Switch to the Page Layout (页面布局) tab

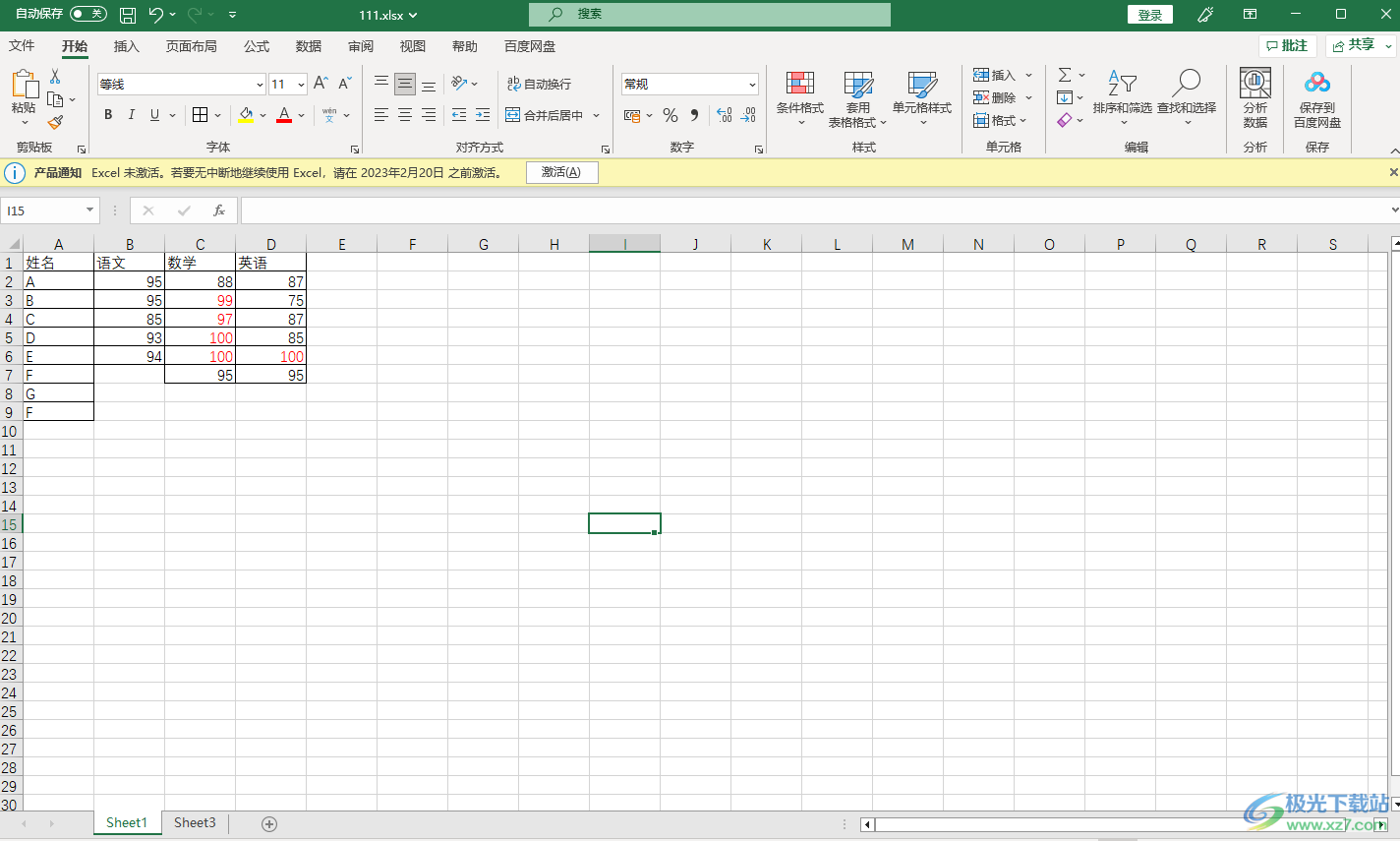tap(191, 46)
